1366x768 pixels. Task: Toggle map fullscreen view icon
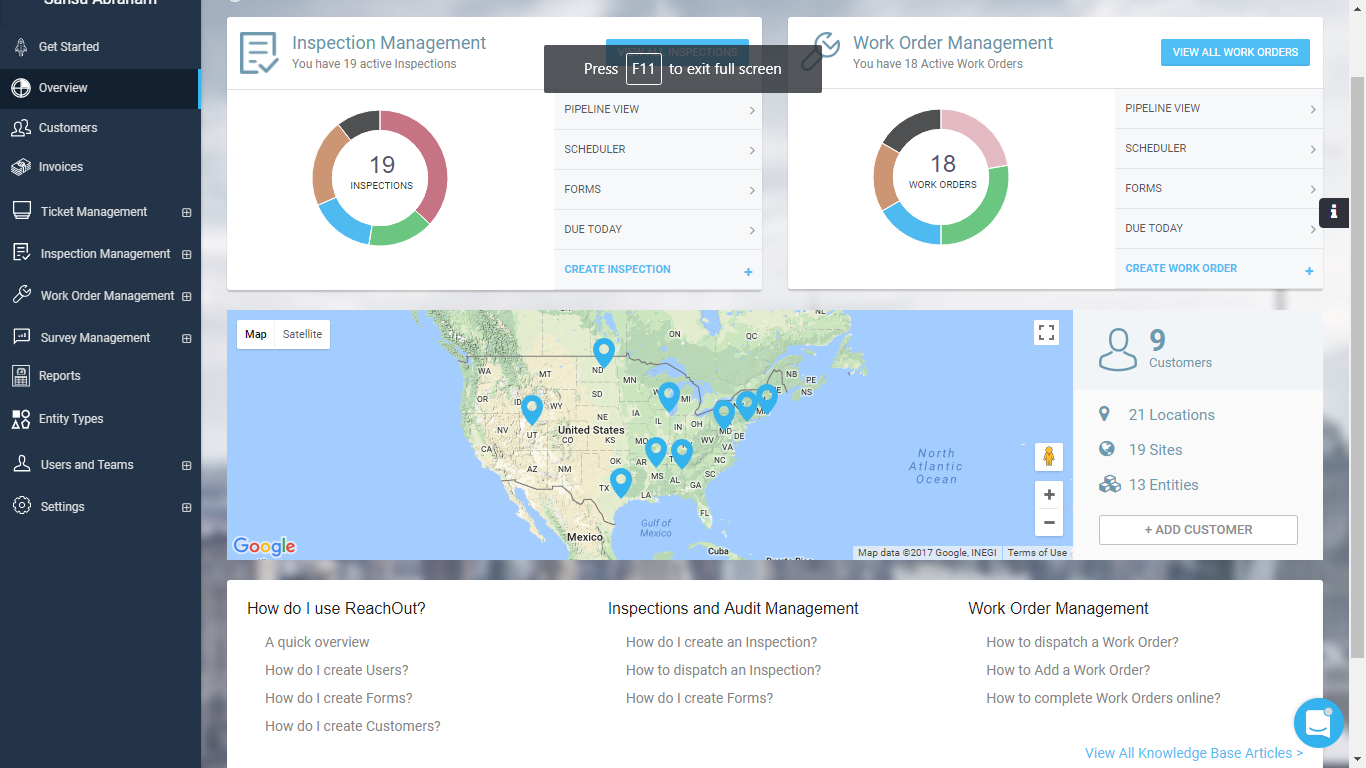tap(1047, 333)
